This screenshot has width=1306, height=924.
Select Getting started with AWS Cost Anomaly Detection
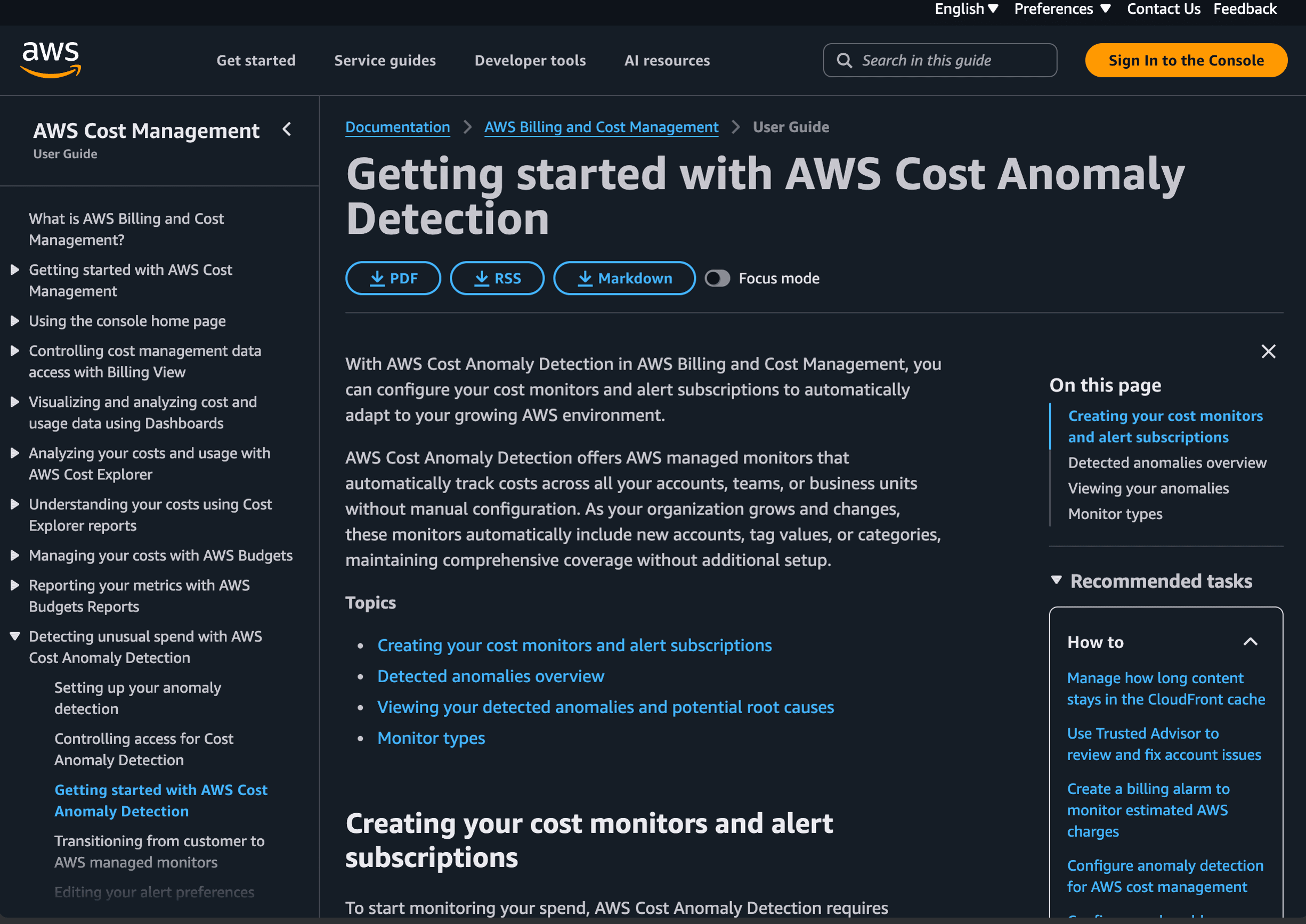coord(161,800)
